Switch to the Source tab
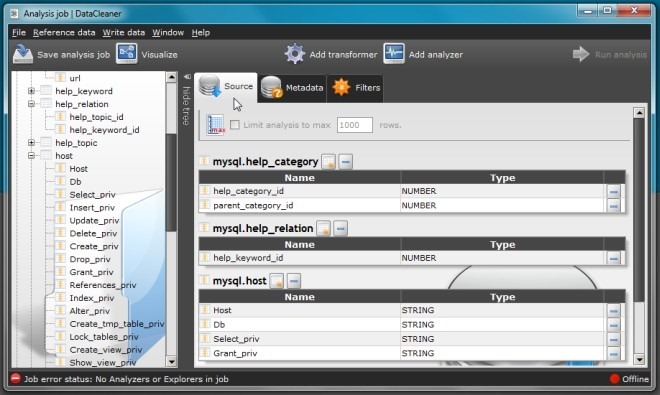This screenshot has width=660, height=395. tap(226, 87)
